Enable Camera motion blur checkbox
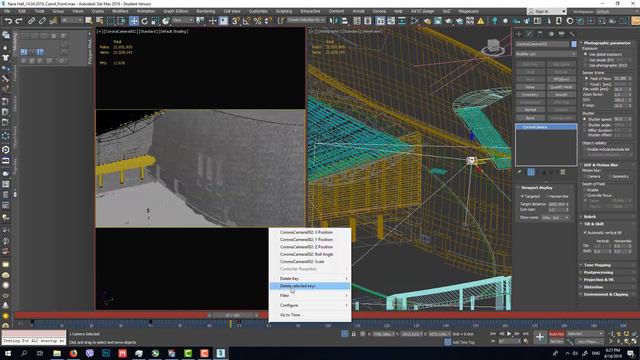 click(585, 176)
